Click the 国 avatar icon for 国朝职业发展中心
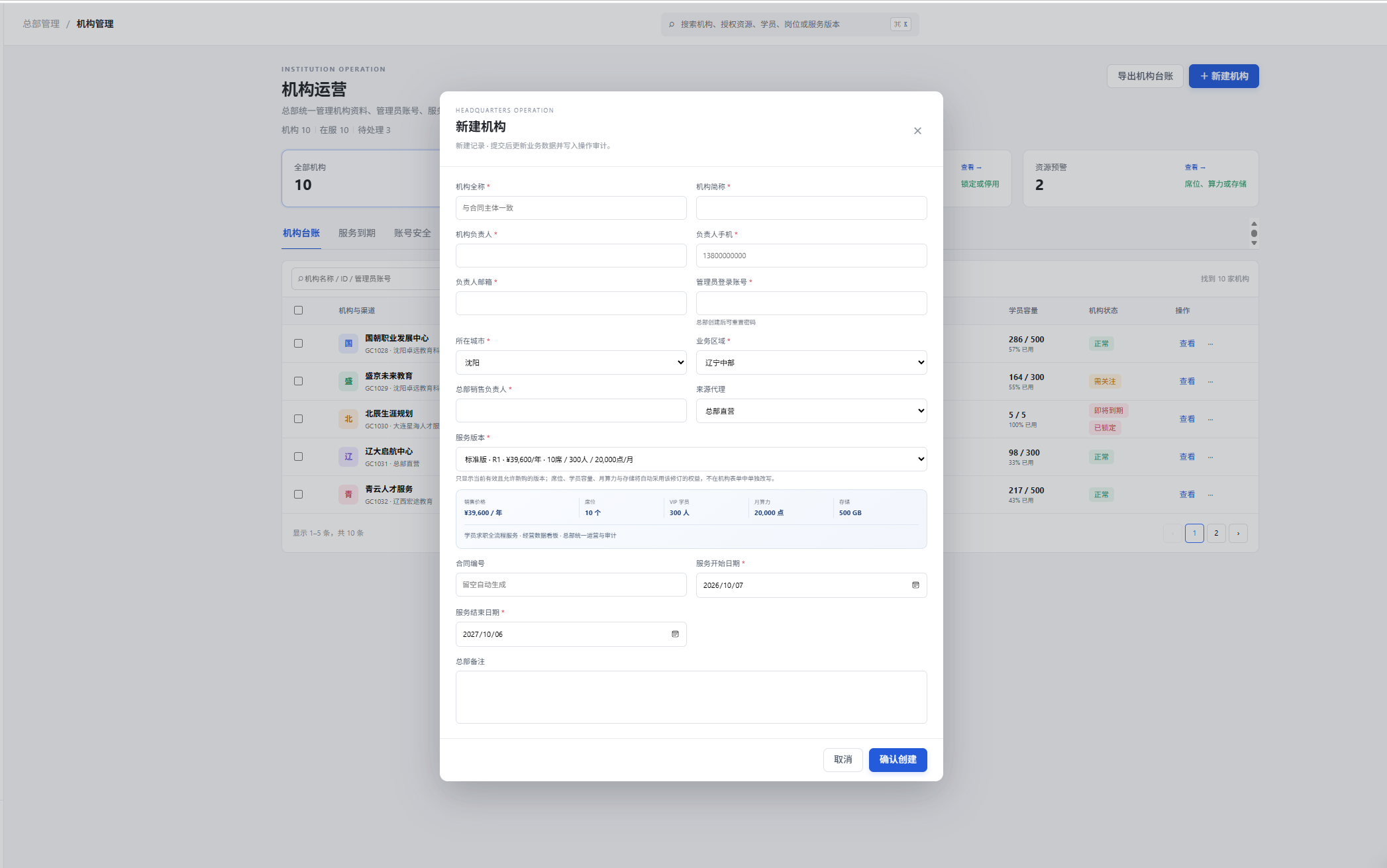This screenshot has width=1387, height=868. click(348, 344)
